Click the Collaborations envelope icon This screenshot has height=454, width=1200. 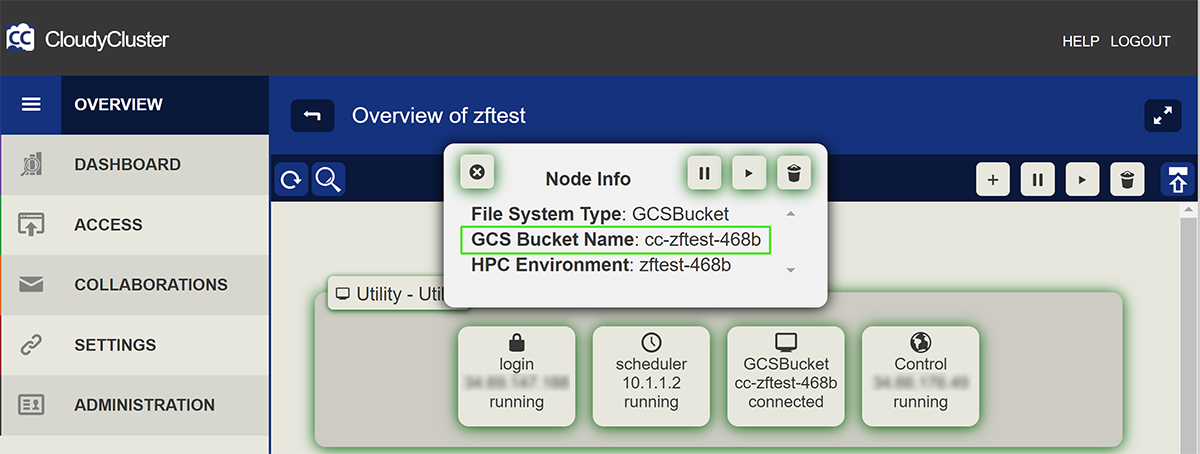[x=31, y=285]
